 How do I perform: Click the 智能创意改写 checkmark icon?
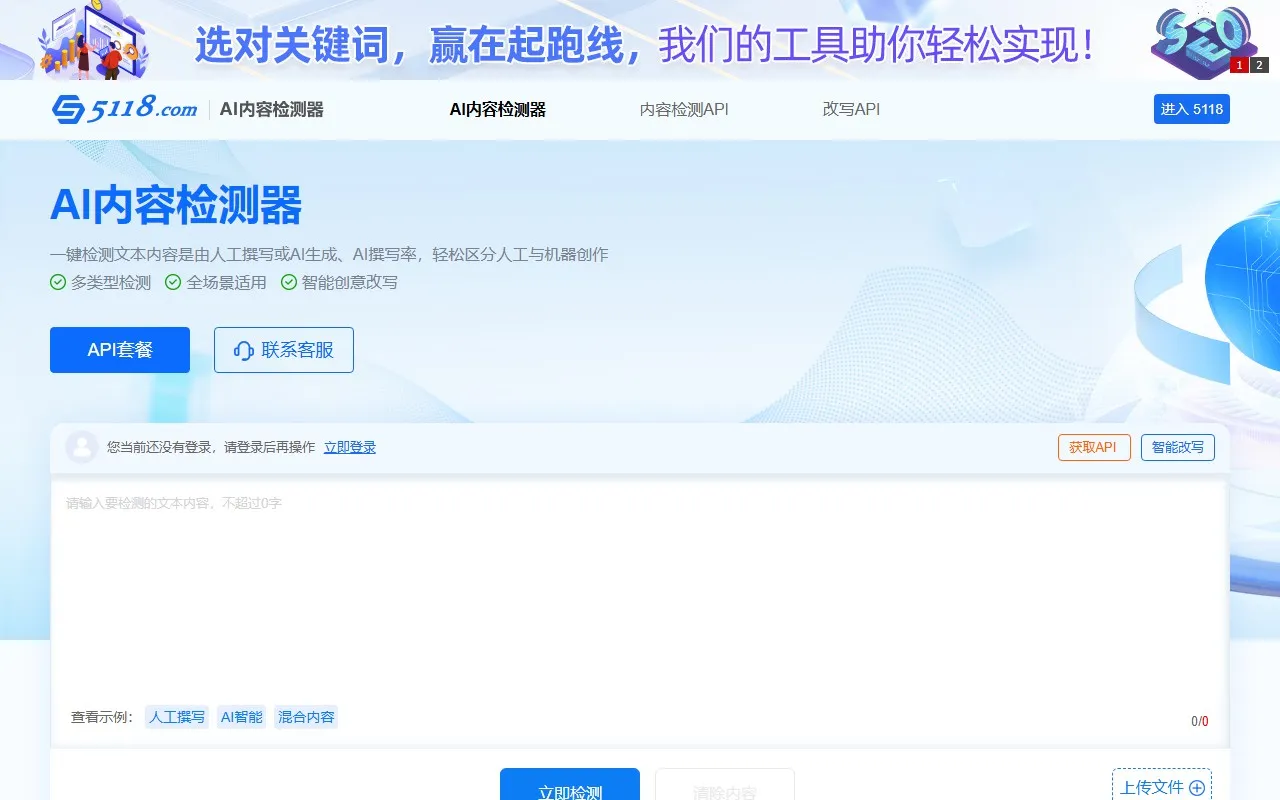click(289, 282)
